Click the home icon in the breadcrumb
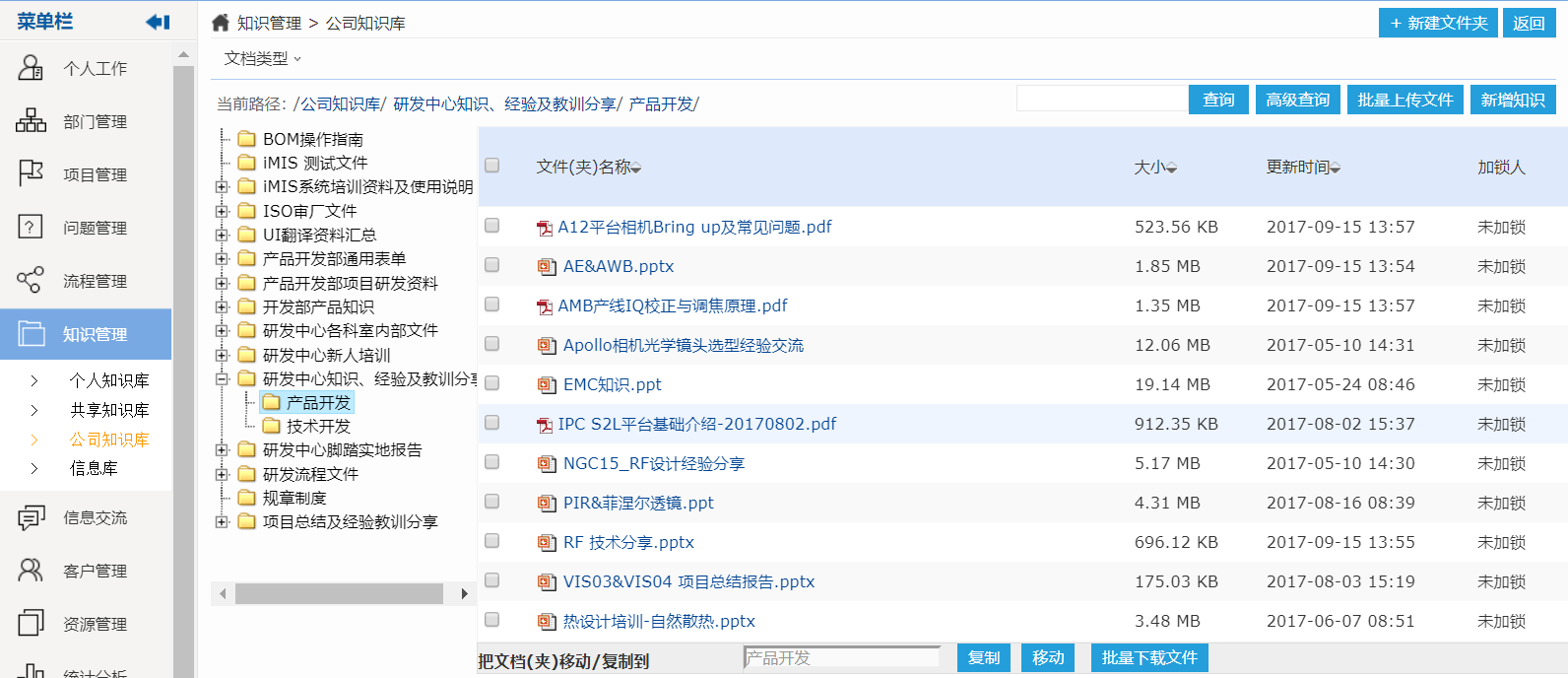The height and width of the screenshot is (678, 1568). 221,23
